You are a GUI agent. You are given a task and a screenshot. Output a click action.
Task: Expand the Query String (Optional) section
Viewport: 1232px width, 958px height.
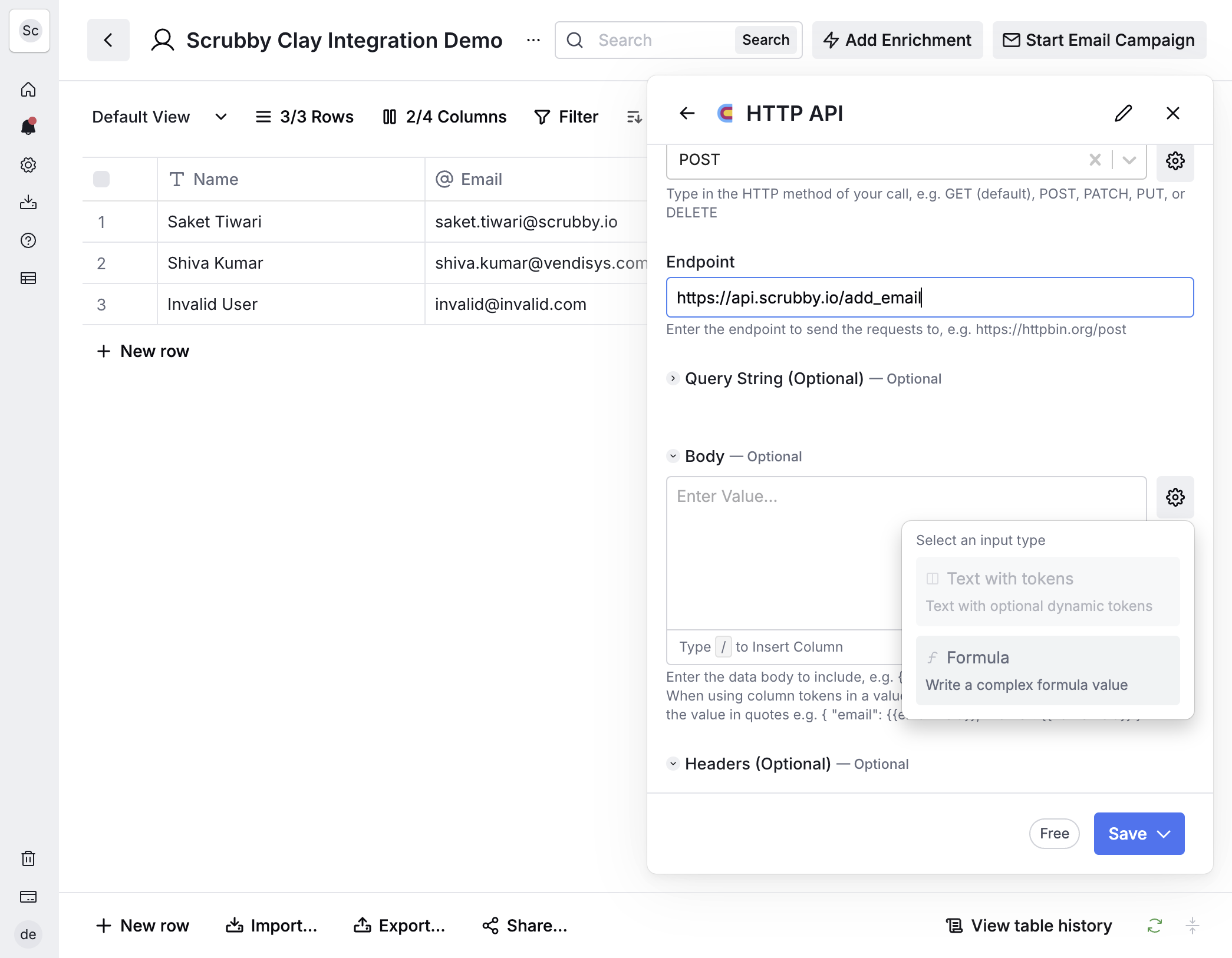(x=673, y=378)
